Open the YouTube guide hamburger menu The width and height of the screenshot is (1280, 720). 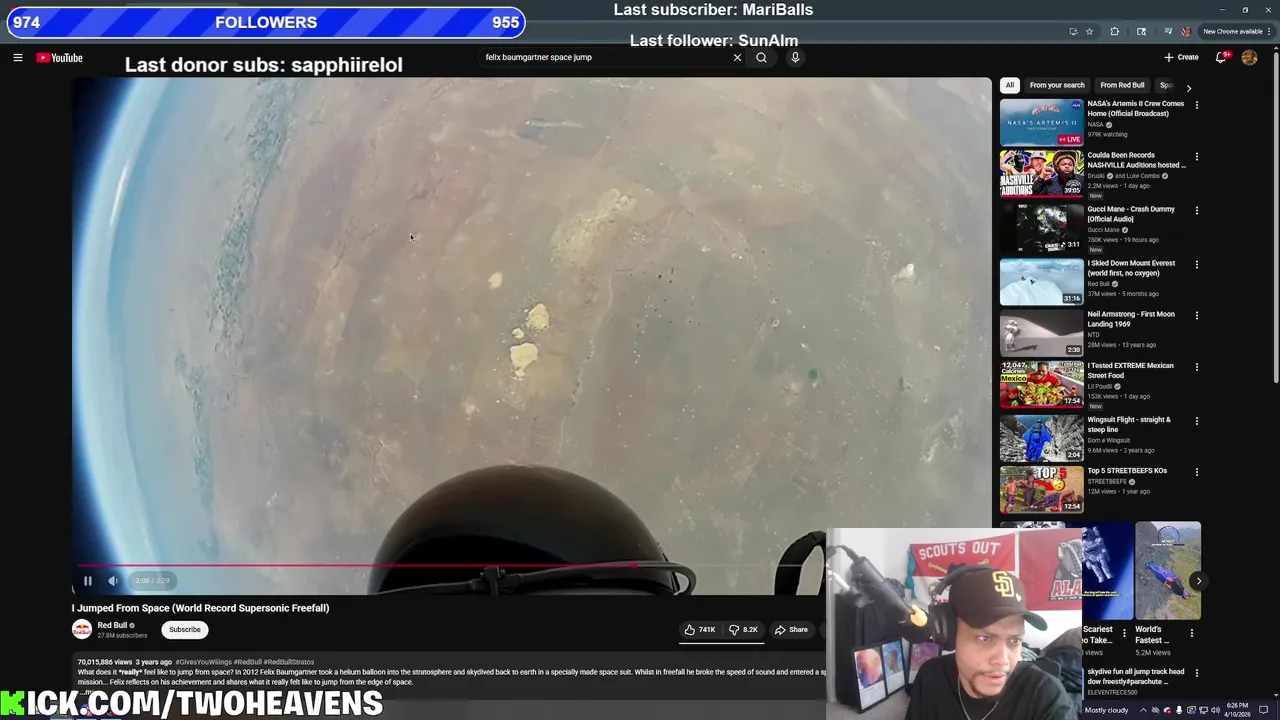click(x=18, y=58)
